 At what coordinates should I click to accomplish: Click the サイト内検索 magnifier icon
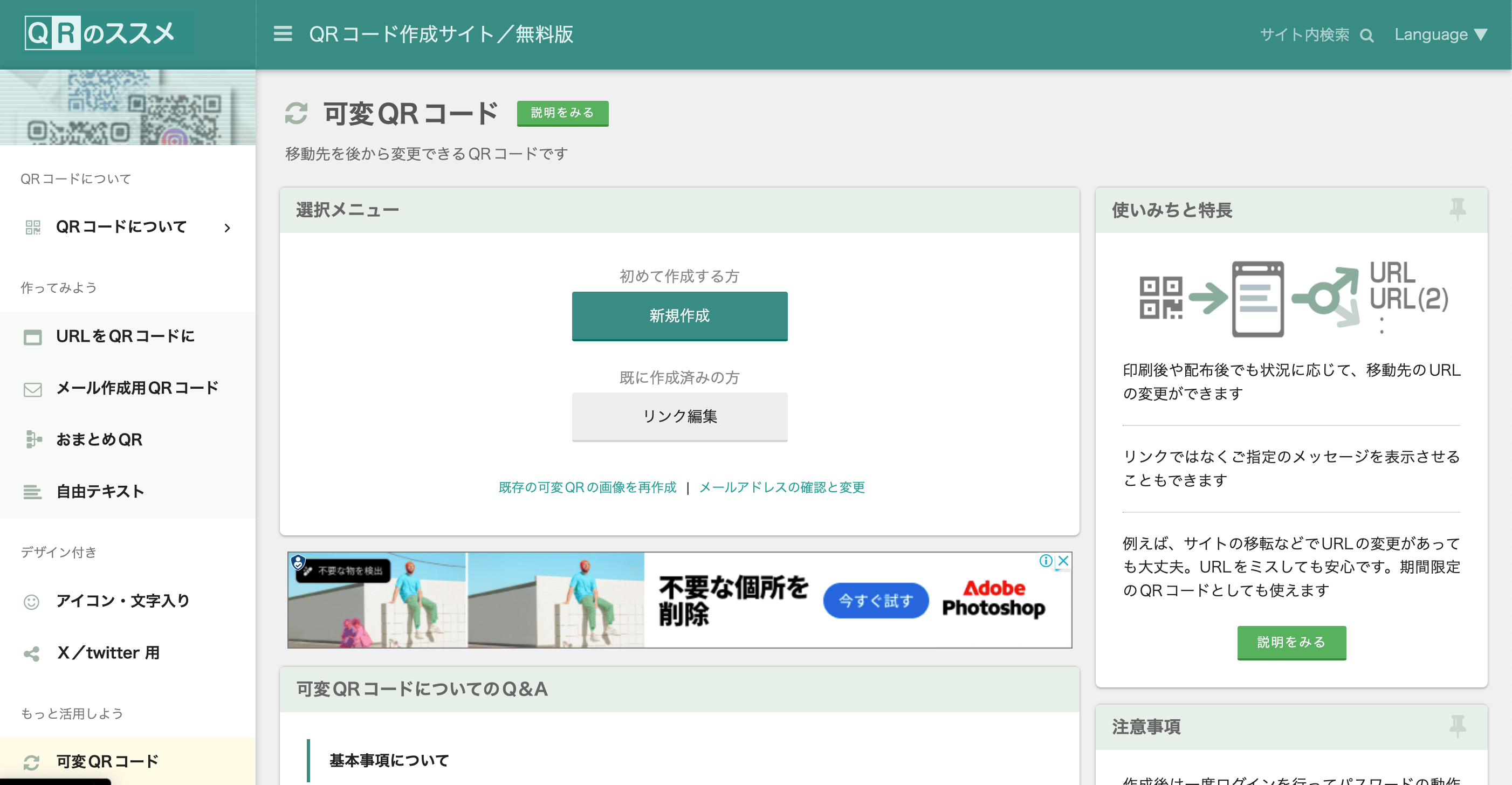pos(1367,35)
